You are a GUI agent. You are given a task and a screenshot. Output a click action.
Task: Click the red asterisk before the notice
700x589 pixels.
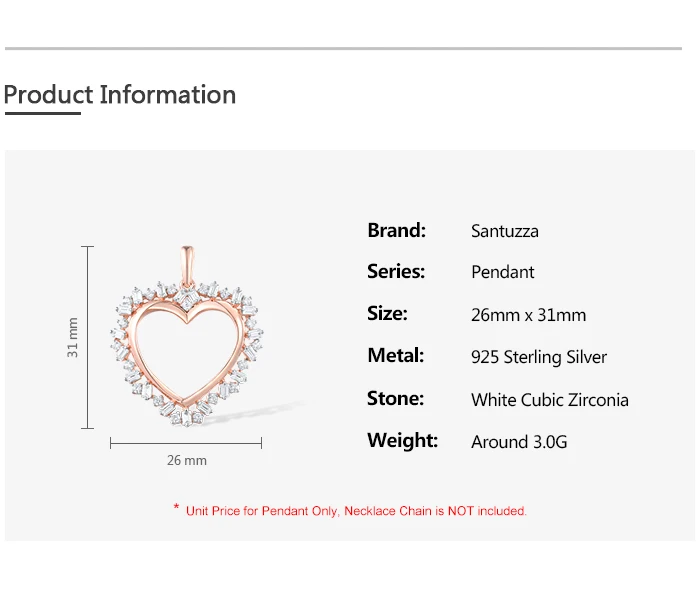tap(176, 507)
